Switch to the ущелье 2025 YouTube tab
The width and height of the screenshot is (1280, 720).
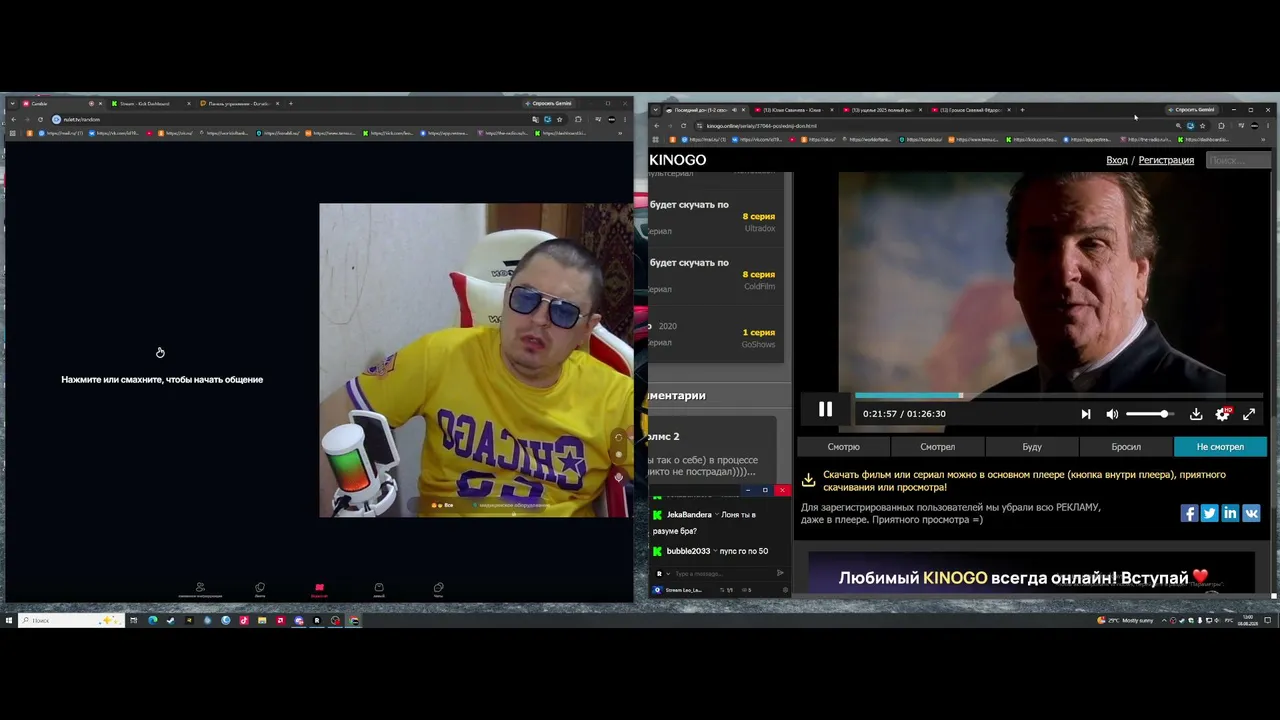point(881,110)
